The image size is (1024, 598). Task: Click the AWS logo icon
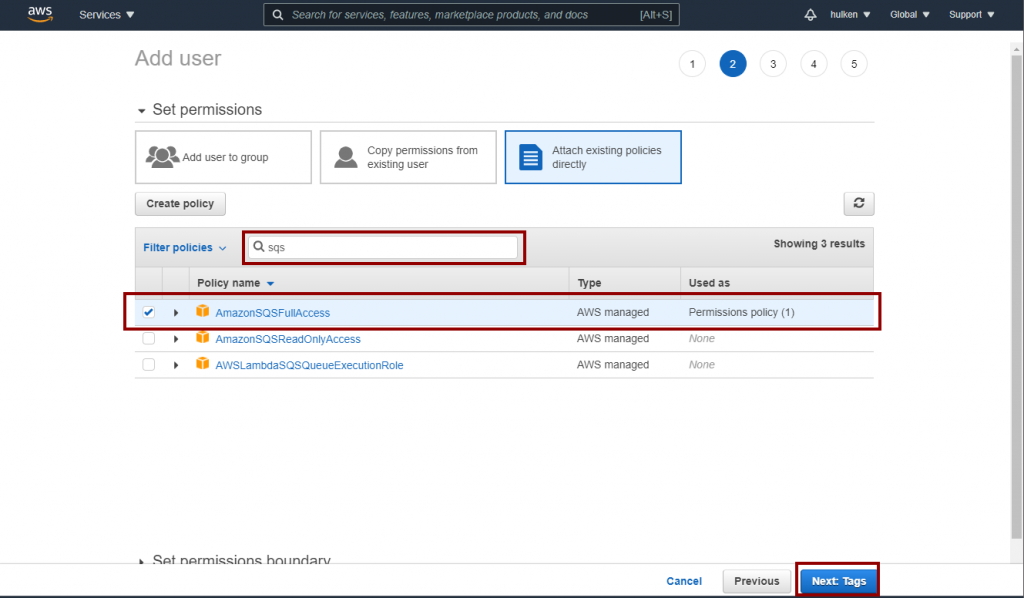[x=40, y=14]
